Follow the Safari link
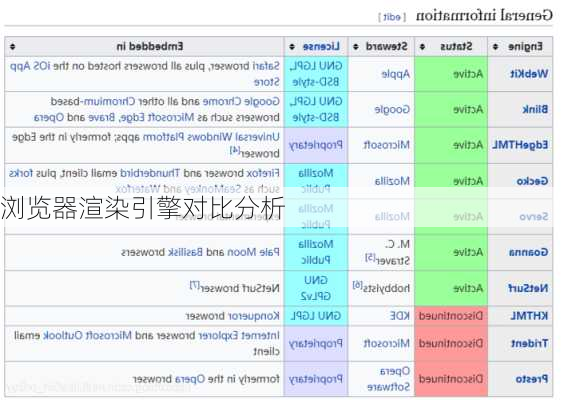Image resolution: width=564 pixels, height=400 pixels. pyautogui.click(x=266, y=66)
